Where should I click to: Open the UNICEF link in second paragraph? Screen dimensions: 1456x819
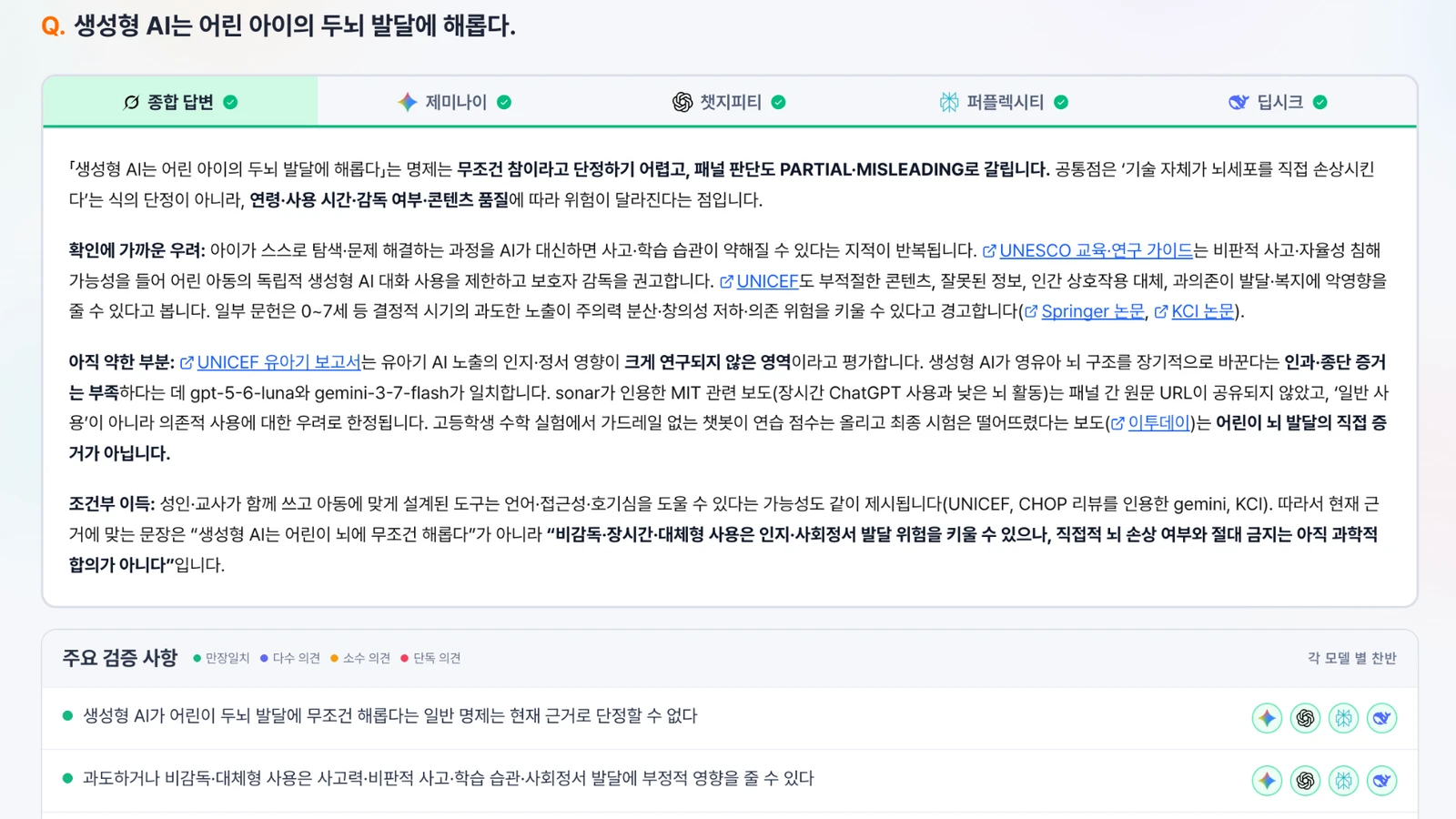pos(759,281)
